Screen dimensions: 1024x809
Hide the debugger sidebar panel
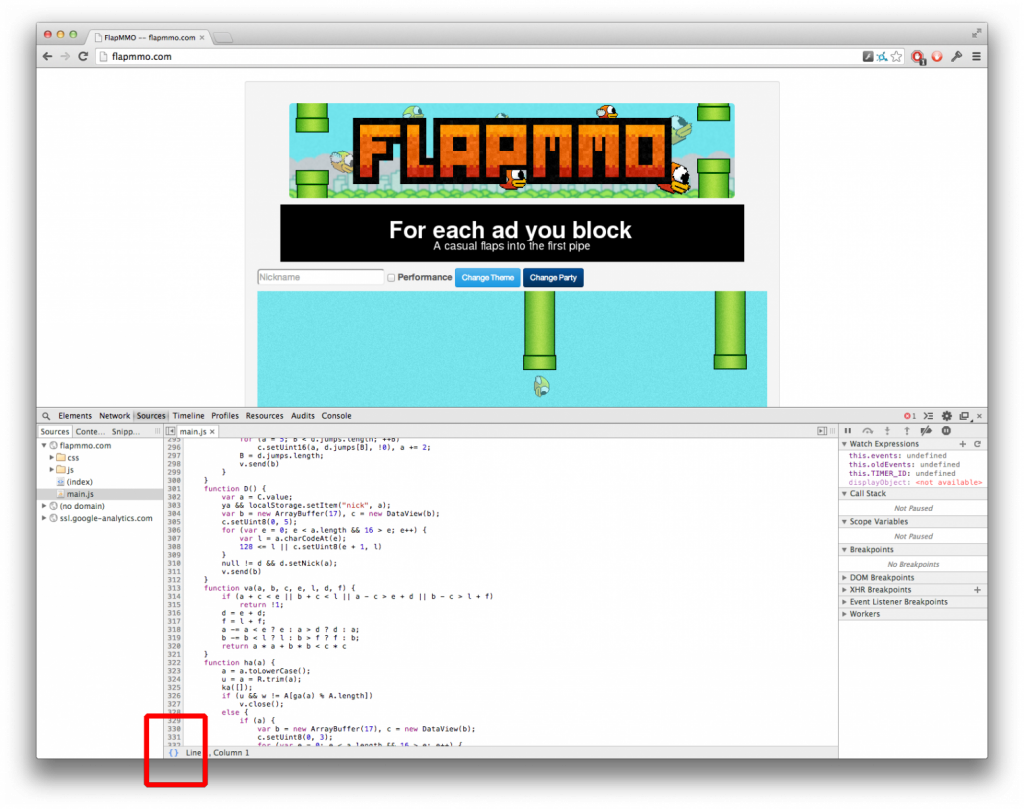[x=822, y=431]
